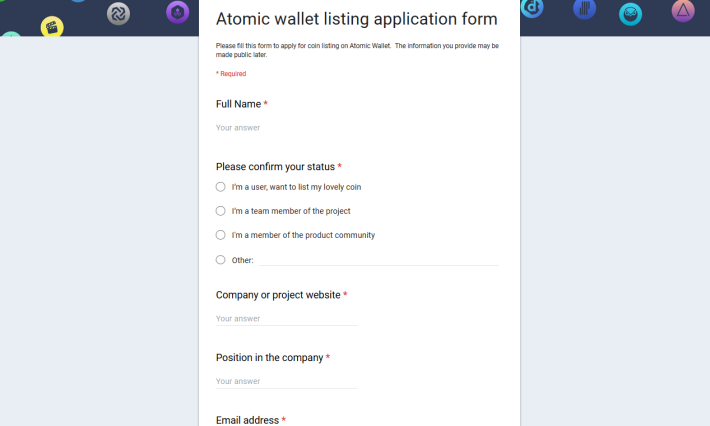Focus the Company or project website field
The width and height of the screenshot is (710, 426).
coord(287,319)
